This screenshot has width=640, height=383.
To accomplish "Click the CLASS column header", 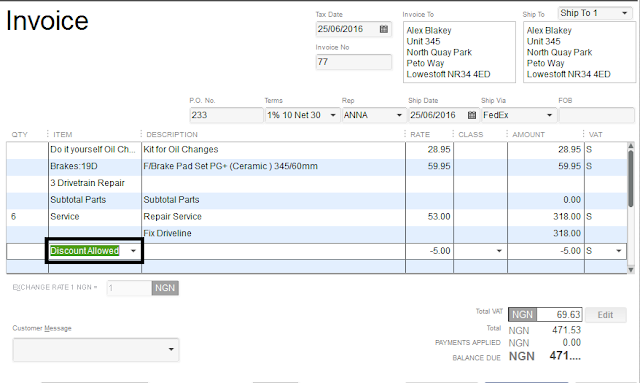I will click(471, 134).
